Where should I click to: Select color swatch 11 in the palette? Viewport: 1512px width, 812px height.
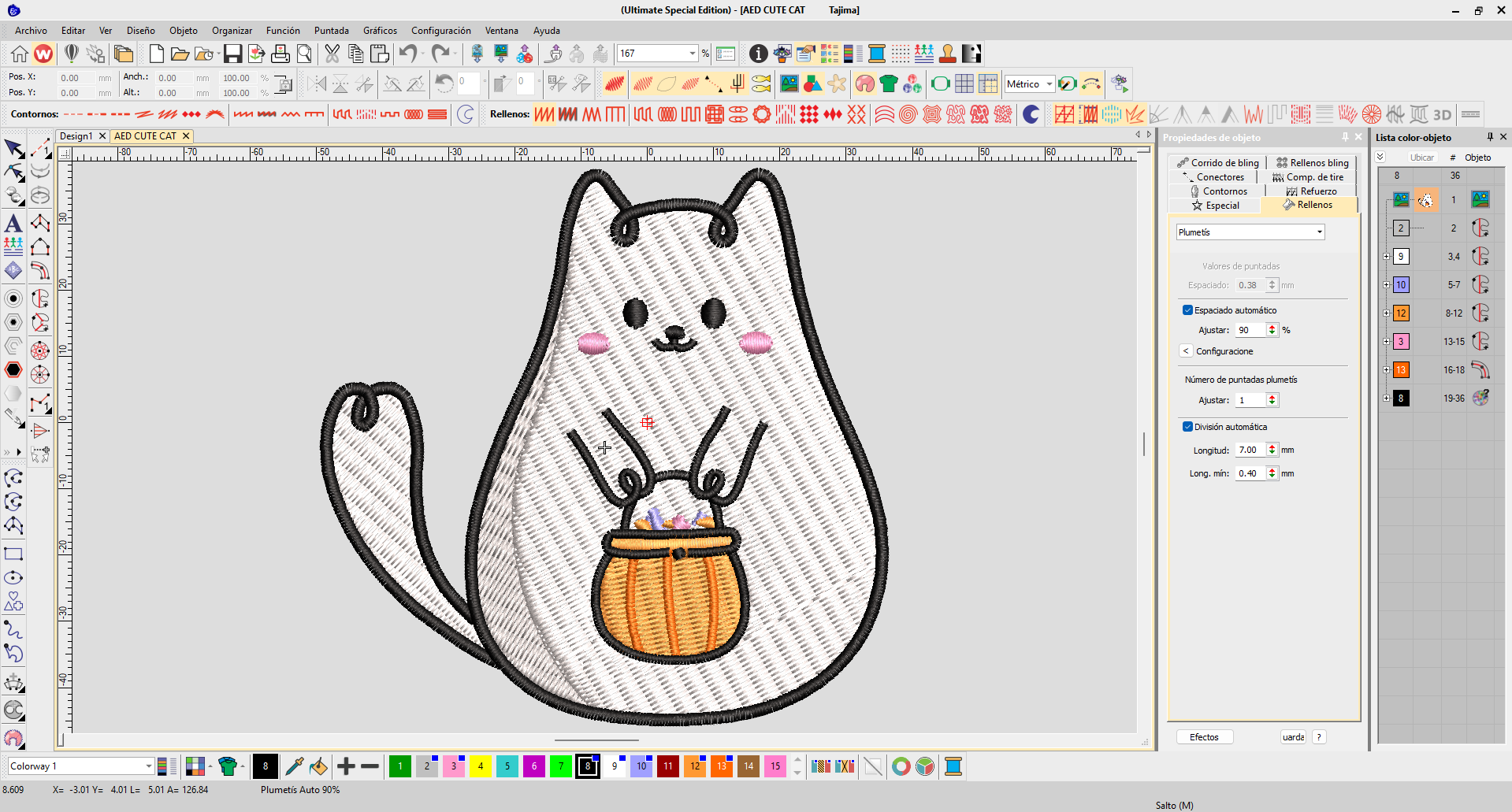[x=667, y=766]
